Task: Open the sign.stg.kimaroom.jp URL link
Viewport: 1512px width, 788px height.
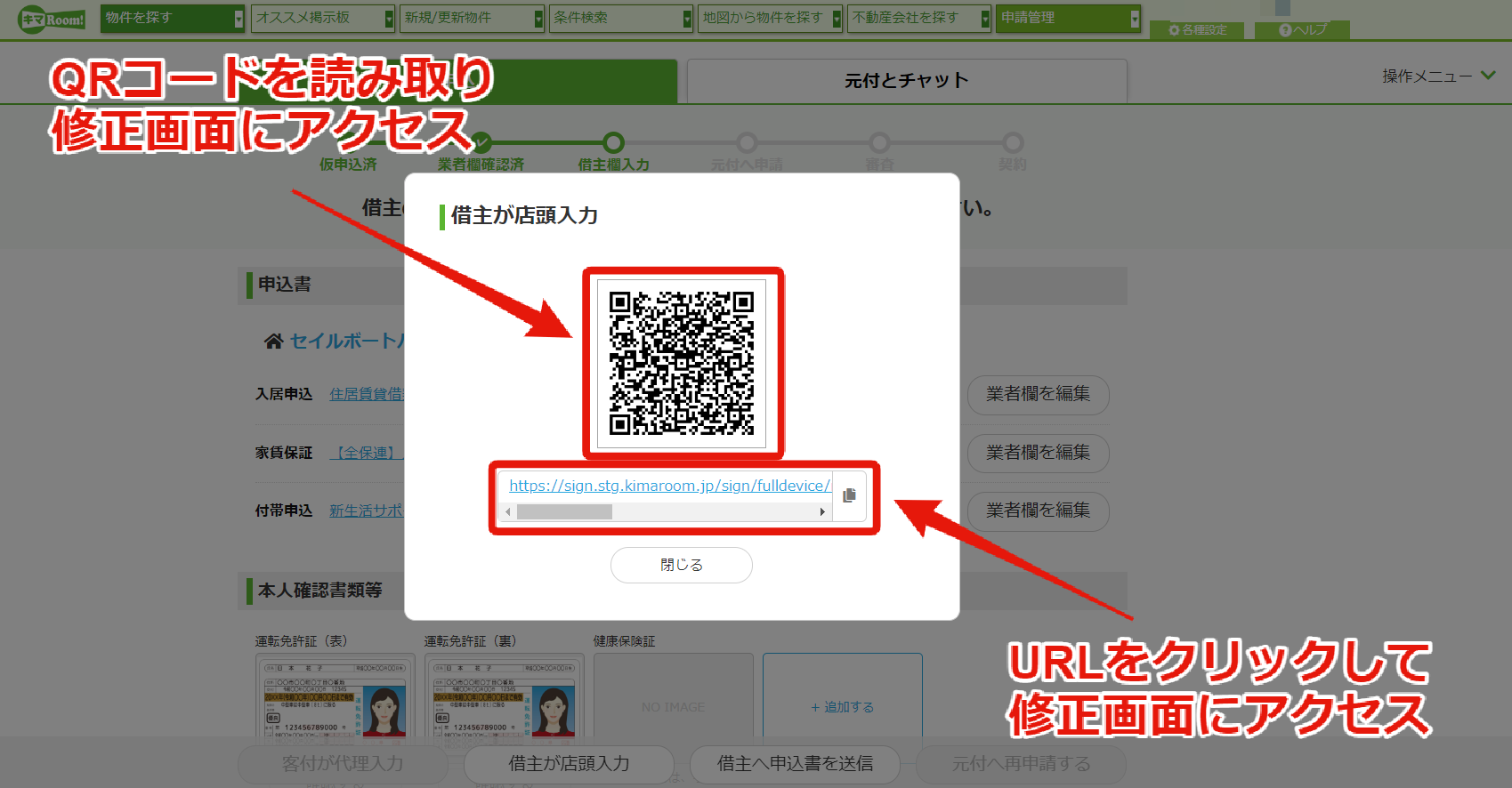Action: coord(670,486)
